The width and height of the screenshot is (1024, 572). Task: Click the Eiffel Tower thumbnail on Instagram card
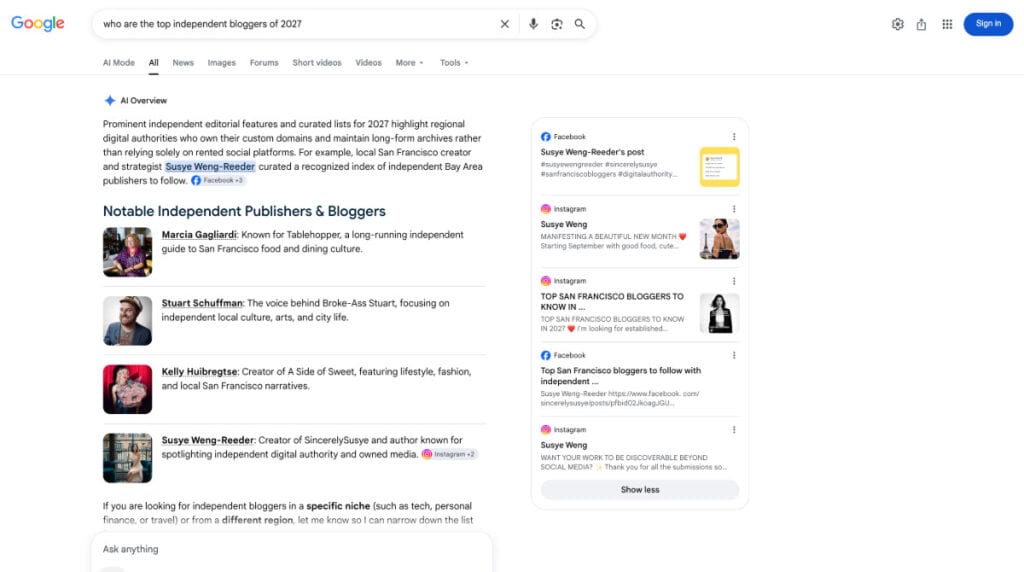point(720,239)
